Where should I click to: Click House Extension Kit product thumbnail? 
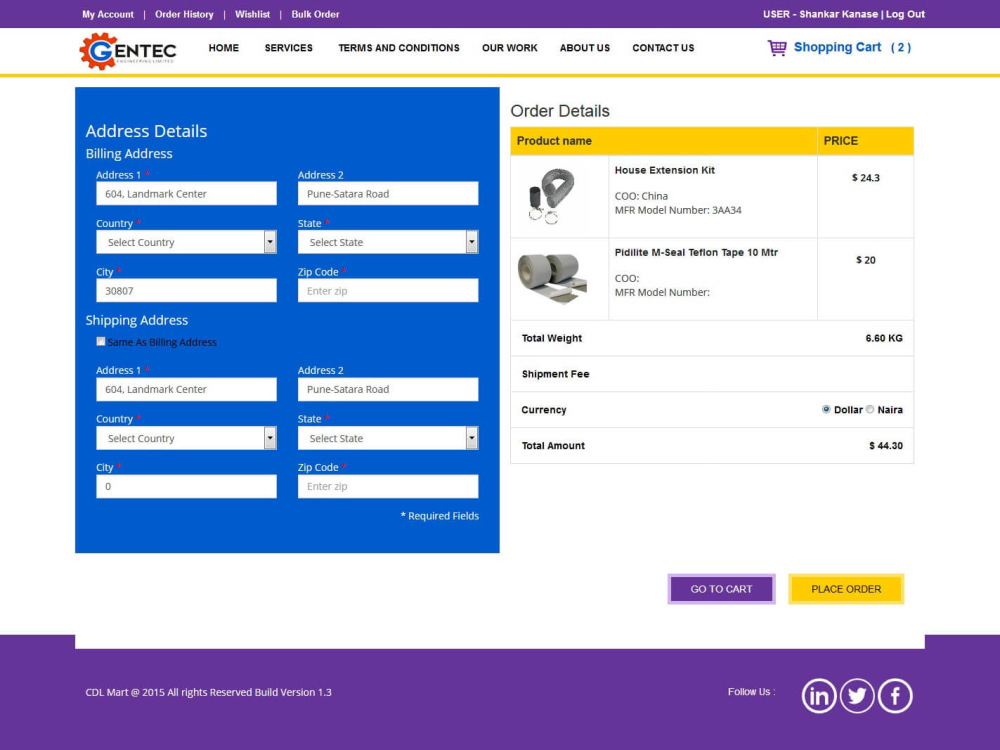(x=552, y=196)
